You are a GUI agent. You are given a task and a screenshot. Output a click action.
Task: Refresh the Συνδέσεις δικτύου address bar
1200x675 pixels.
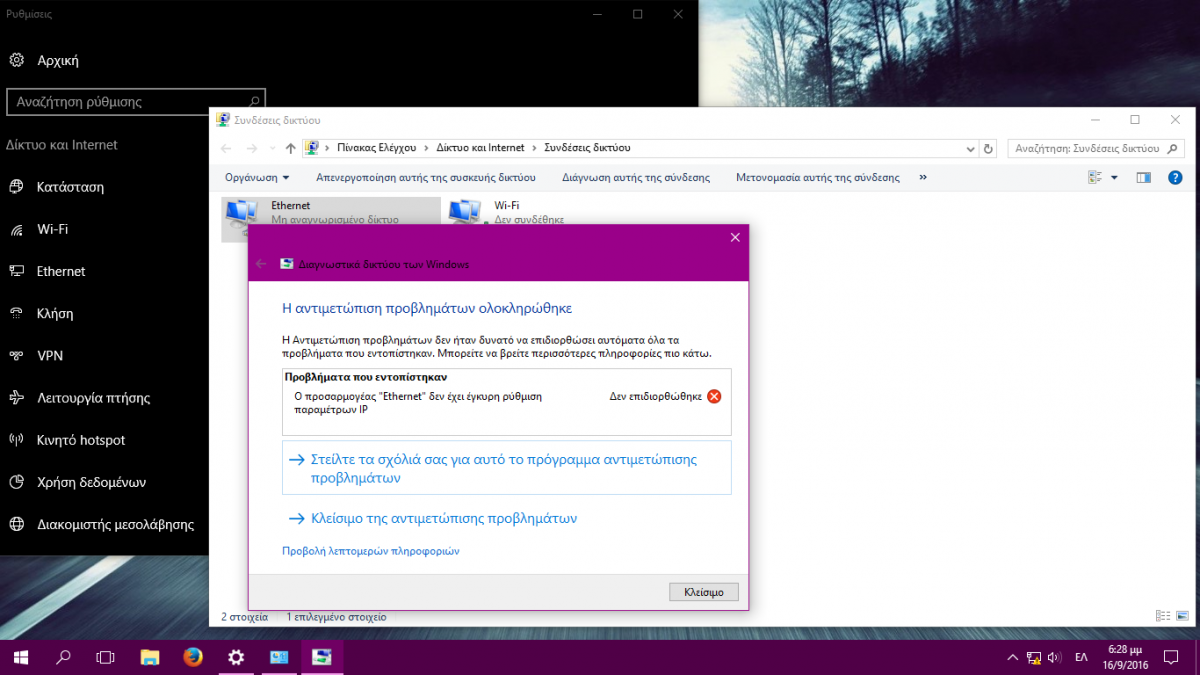pyautogui.click(x=988, y=148)
